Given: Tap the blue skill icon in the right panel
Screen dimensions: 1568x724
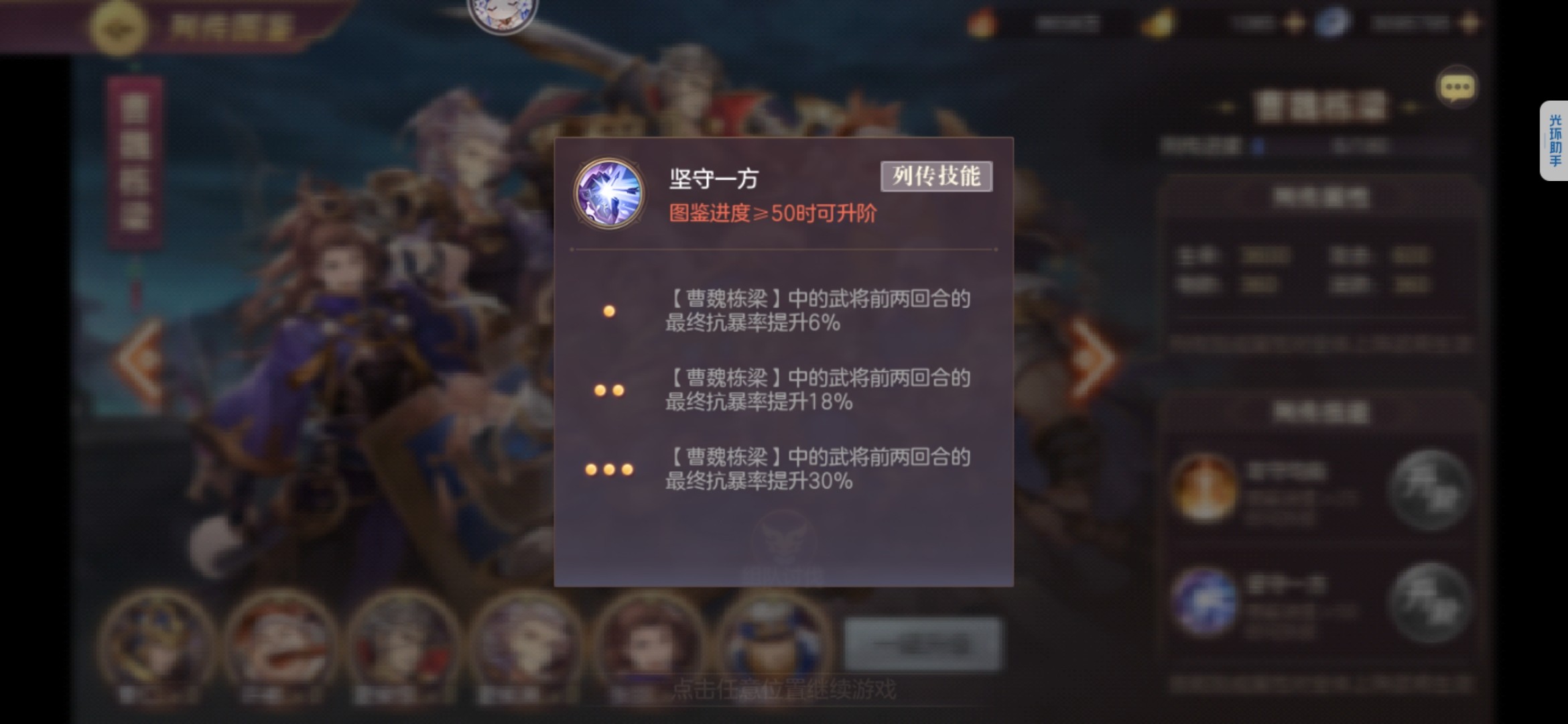Looking at the screenshot, I should [x=1204, y=602].
